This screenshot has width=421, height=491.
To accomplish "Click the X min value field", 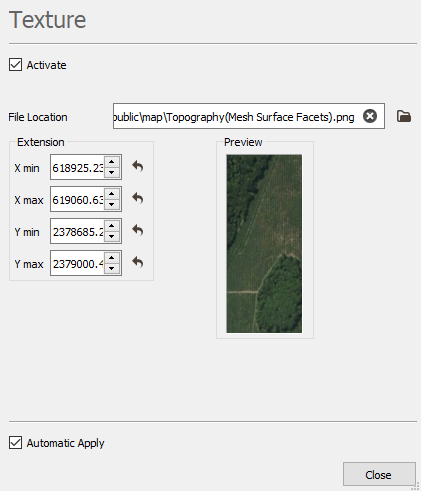I will (77, 167).
